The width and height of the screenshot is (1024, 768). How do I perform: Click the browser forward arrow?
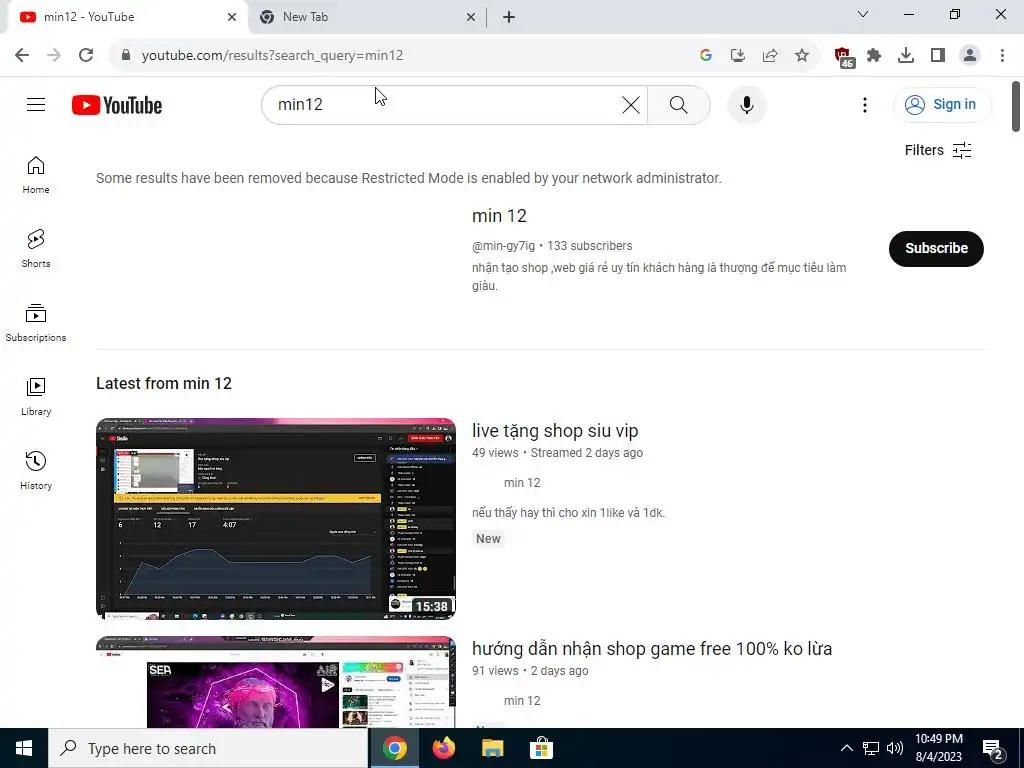pyautogui.click(x=54, y=55)
